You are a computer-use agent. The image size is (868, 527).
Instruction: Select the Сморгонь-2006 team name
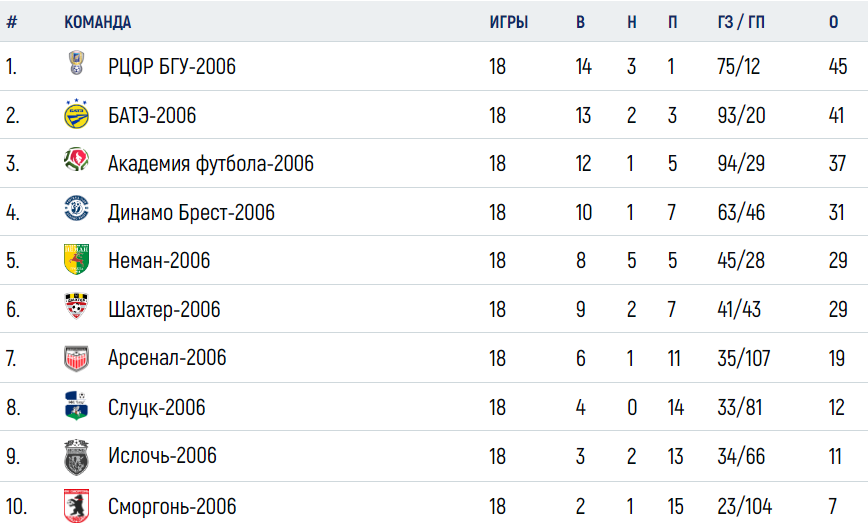click(x=172, y=507)
